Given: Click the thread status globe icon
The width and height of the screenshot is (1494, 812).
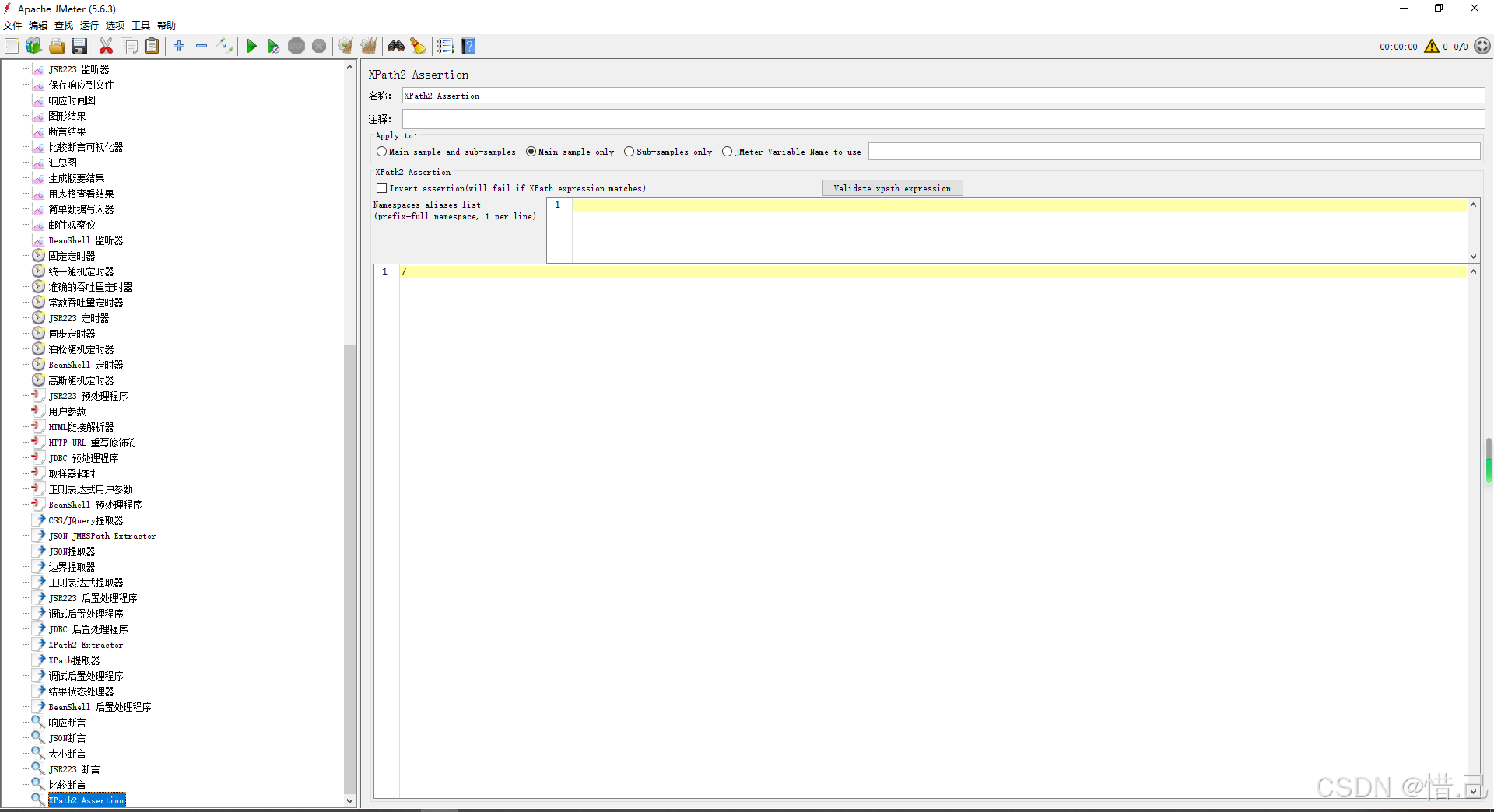Looking at the screenshot, I should pos(1482,47).
